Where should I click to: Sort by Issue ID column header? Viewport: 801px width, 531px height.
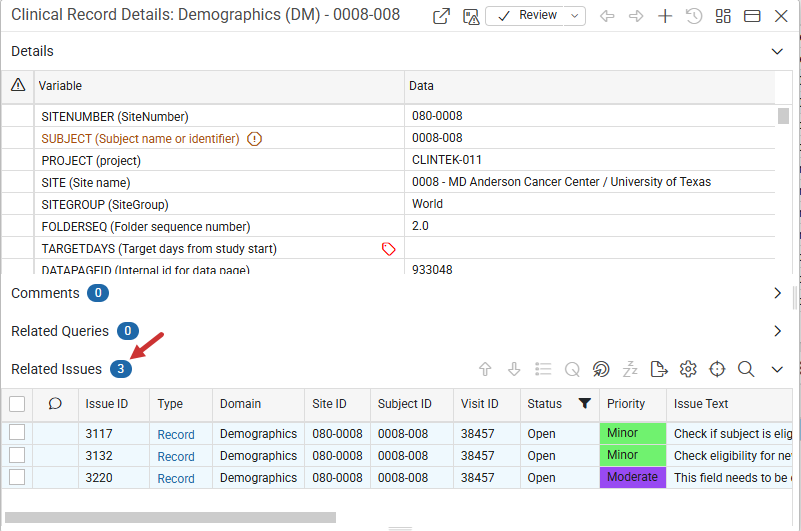(106, 404)
